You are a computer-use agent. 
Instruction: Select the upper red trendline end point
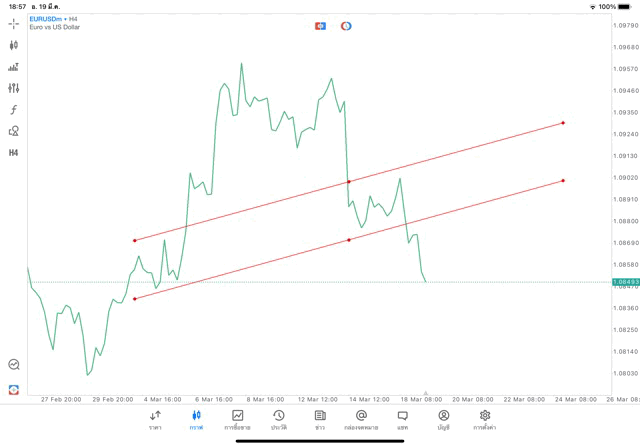563,123
